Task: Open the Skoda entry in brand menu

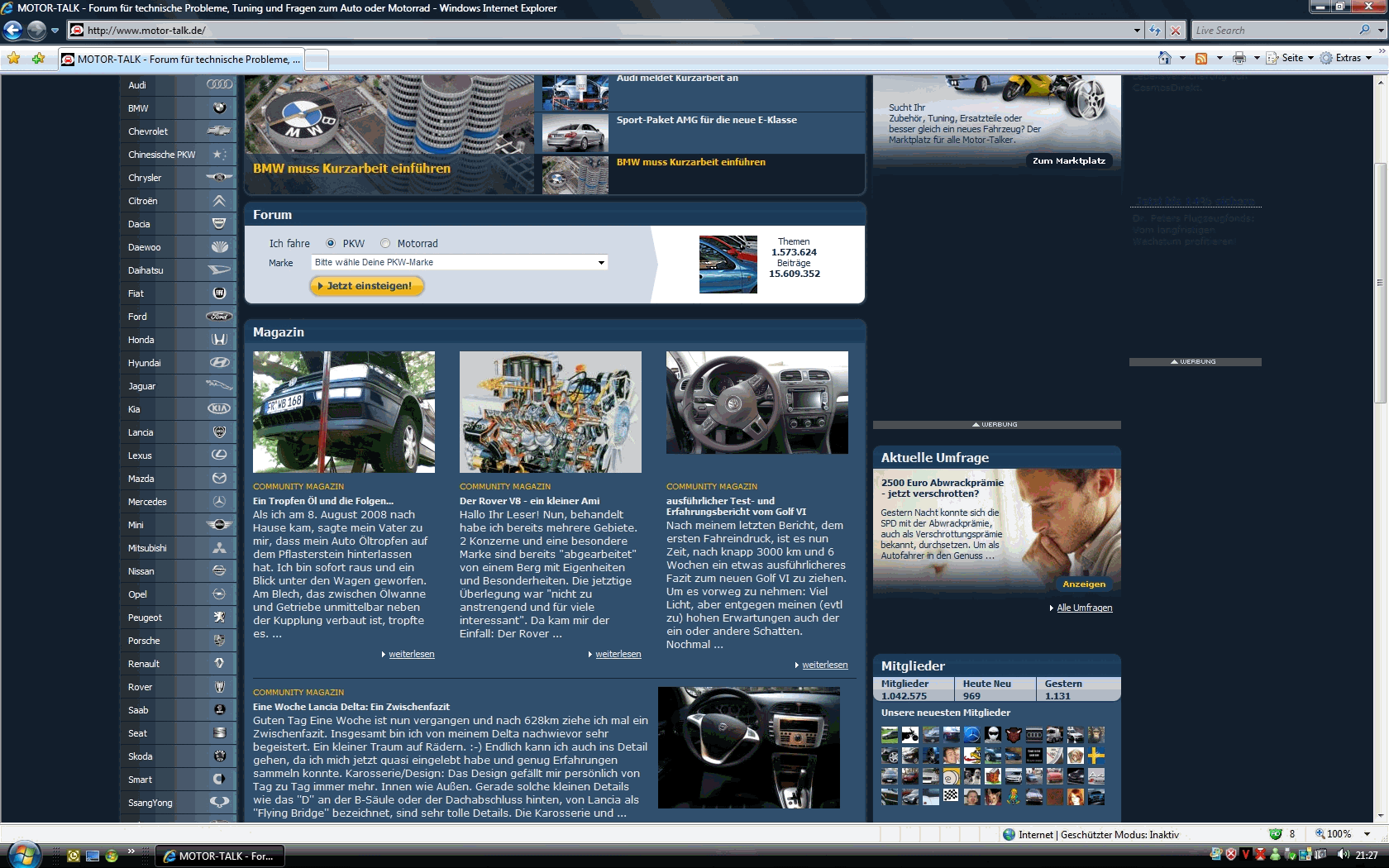Action: coord(178,756)
